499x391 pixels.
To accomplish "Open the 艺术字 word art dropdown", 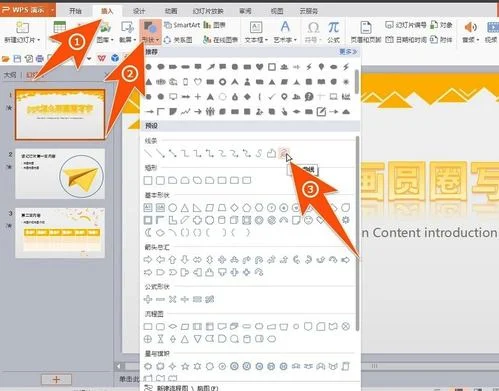I will tap(285, 32).
